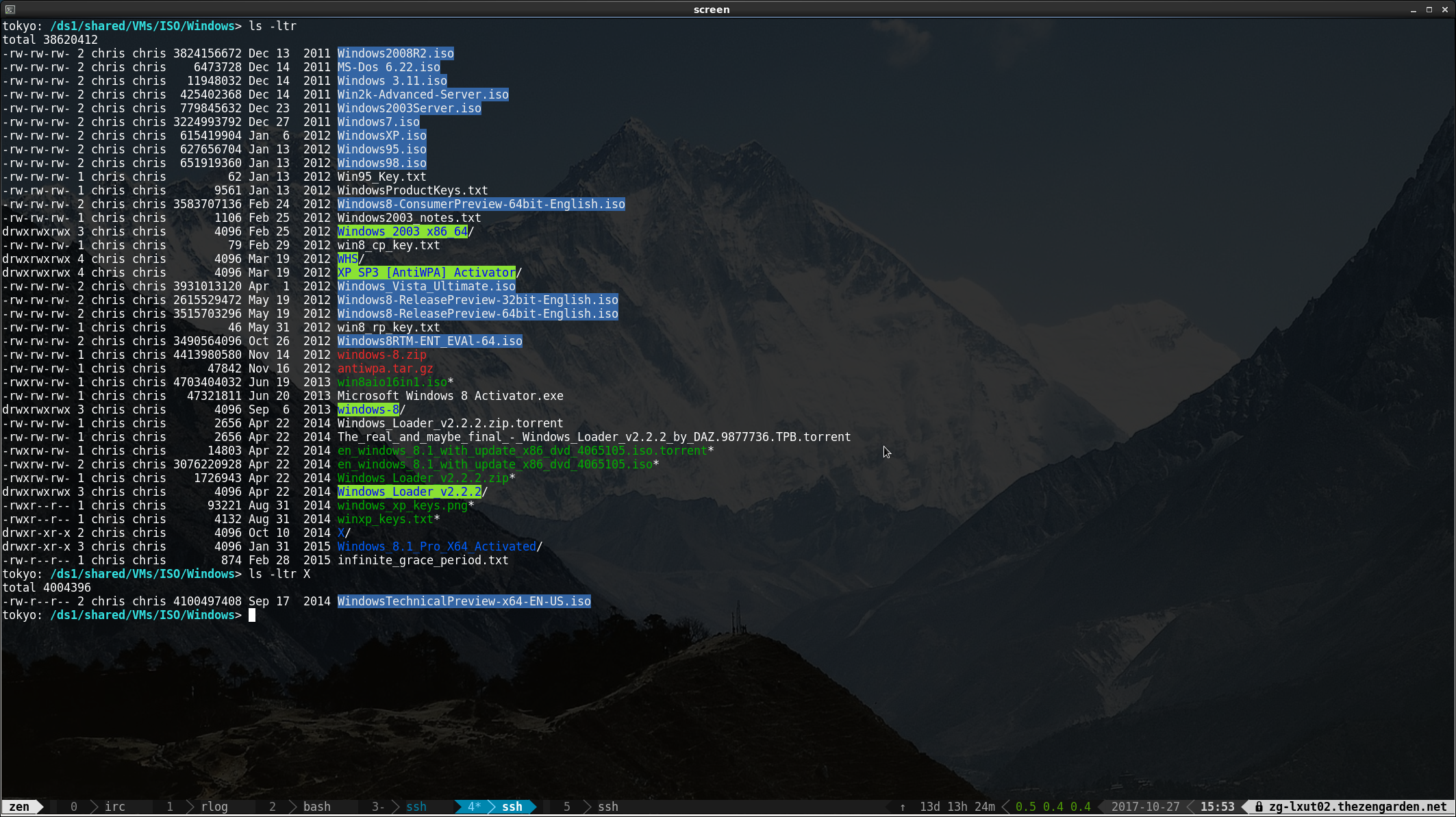Select infinite_grace_period.txt filename
1456x817 pixels.
pos(423,560)
